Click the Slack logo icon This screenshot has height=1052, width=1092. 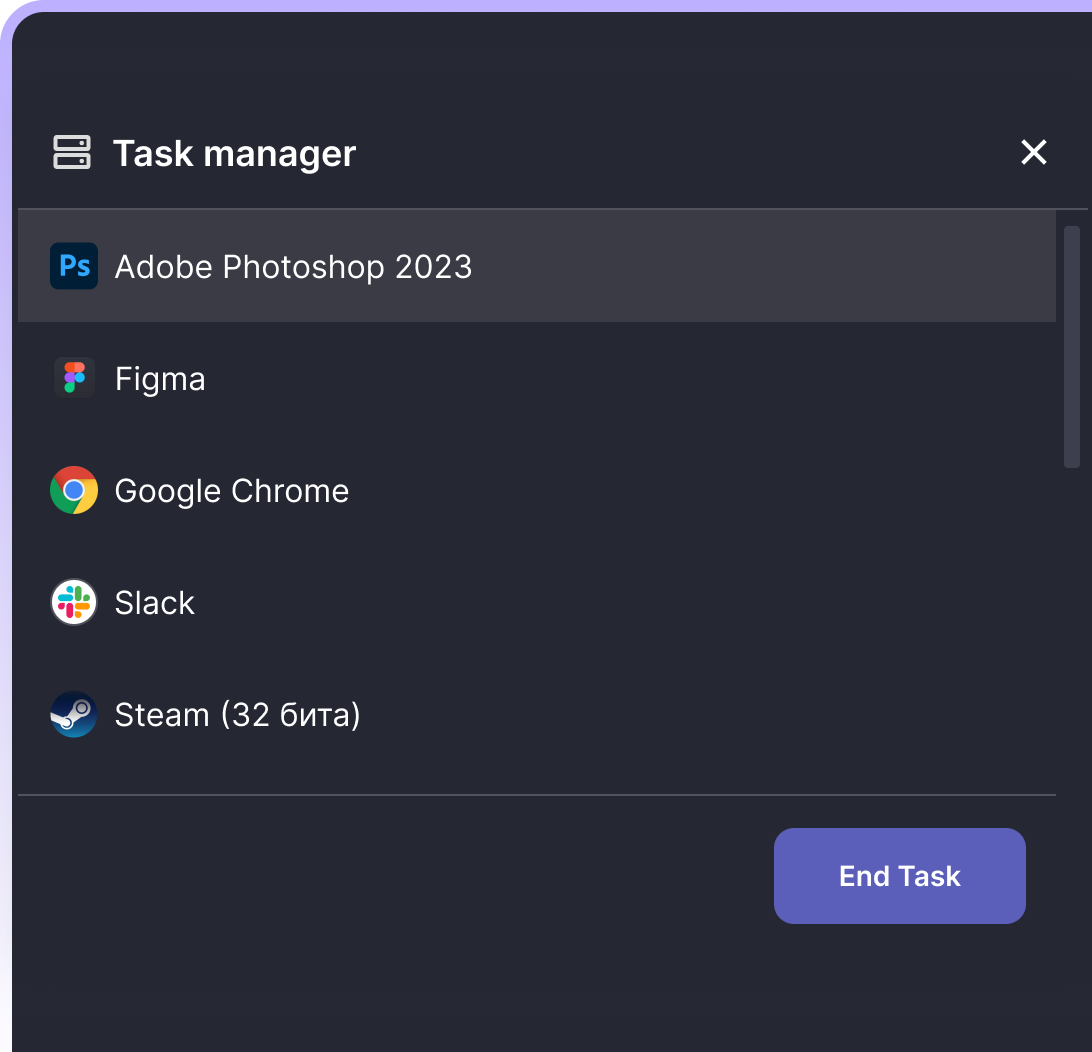tap(74, 602)
